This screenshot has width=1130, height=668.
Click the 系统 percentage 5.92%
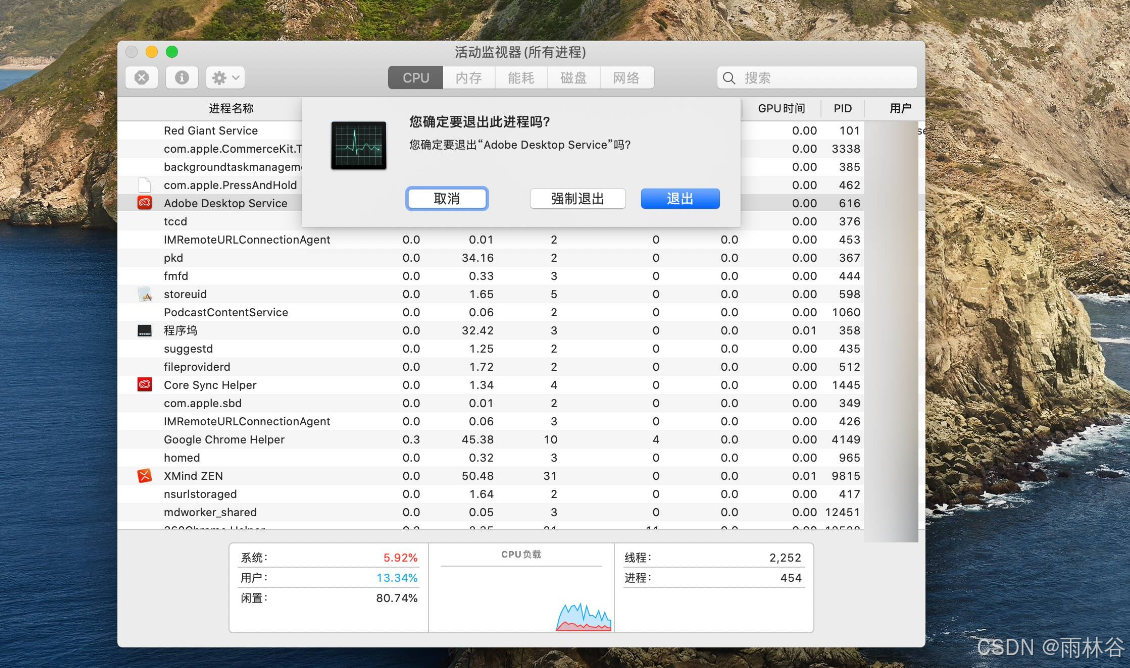tap(400, 558)
